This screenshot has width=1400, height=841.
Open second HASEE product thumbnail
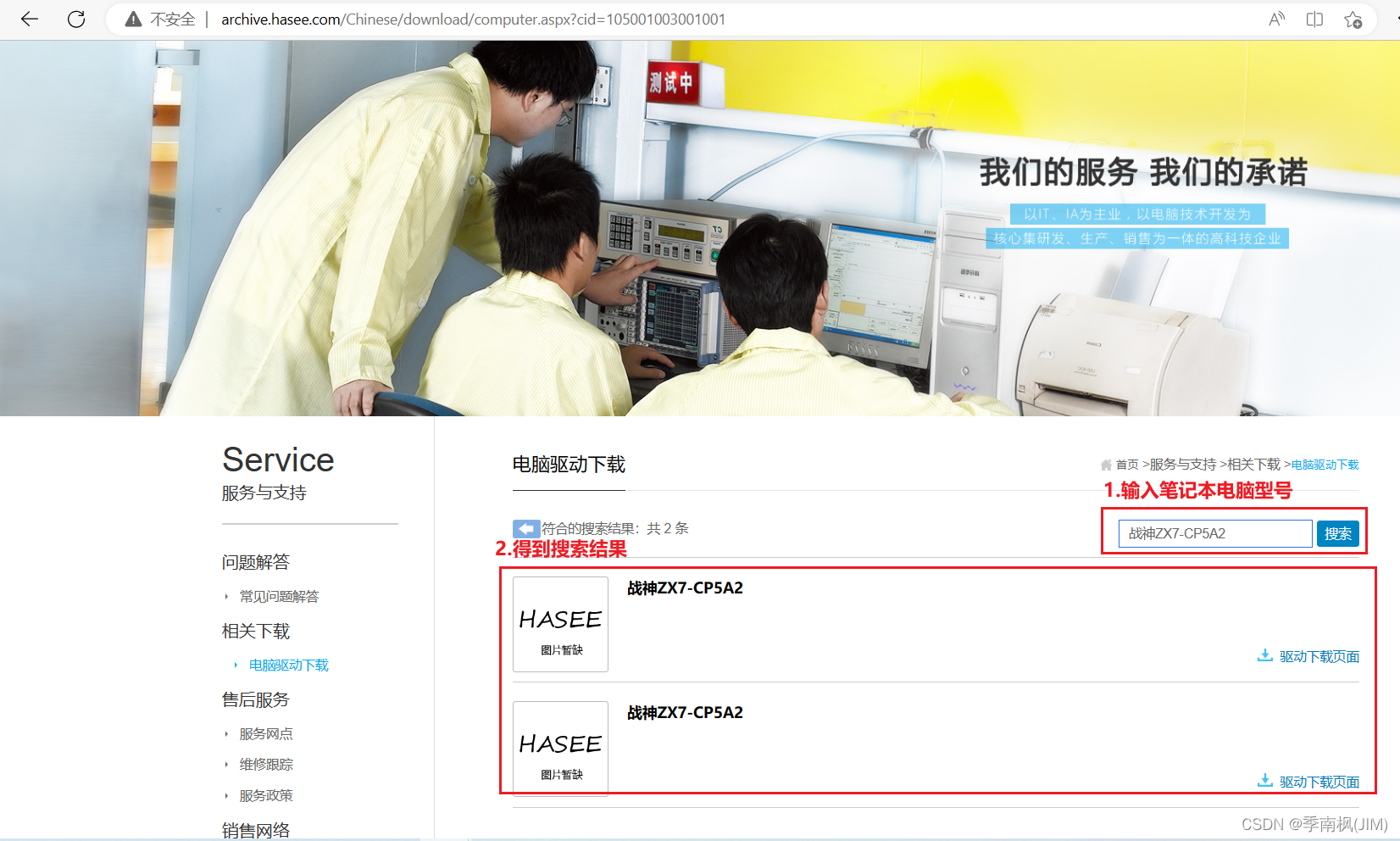point(561,749)
